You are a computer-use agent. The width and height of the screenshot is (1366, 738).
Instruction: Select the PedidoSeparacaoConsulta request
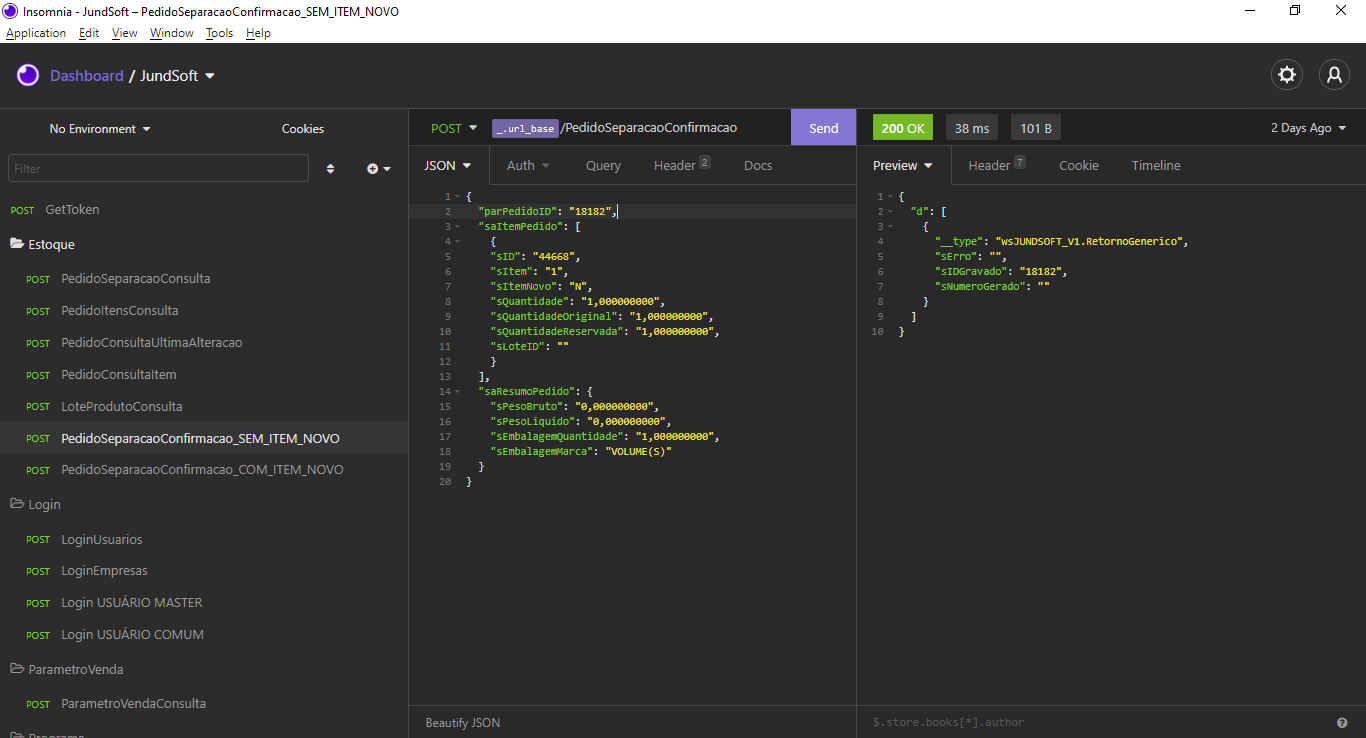click(x=204, y=278)
